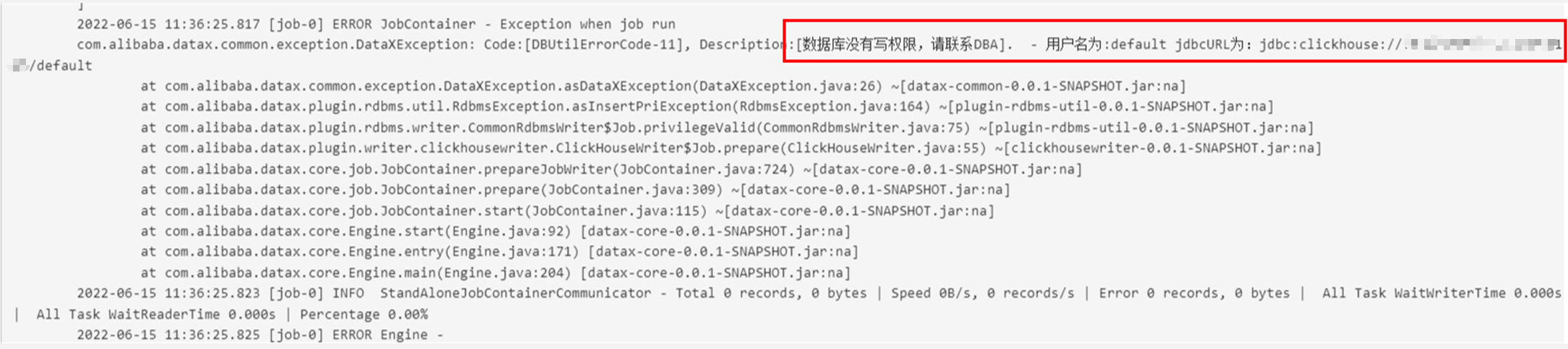The height and width of the screenshot is (349, 1568).
Task: Click the Engine.main stack trace line
Action: [x=496, y=272]
